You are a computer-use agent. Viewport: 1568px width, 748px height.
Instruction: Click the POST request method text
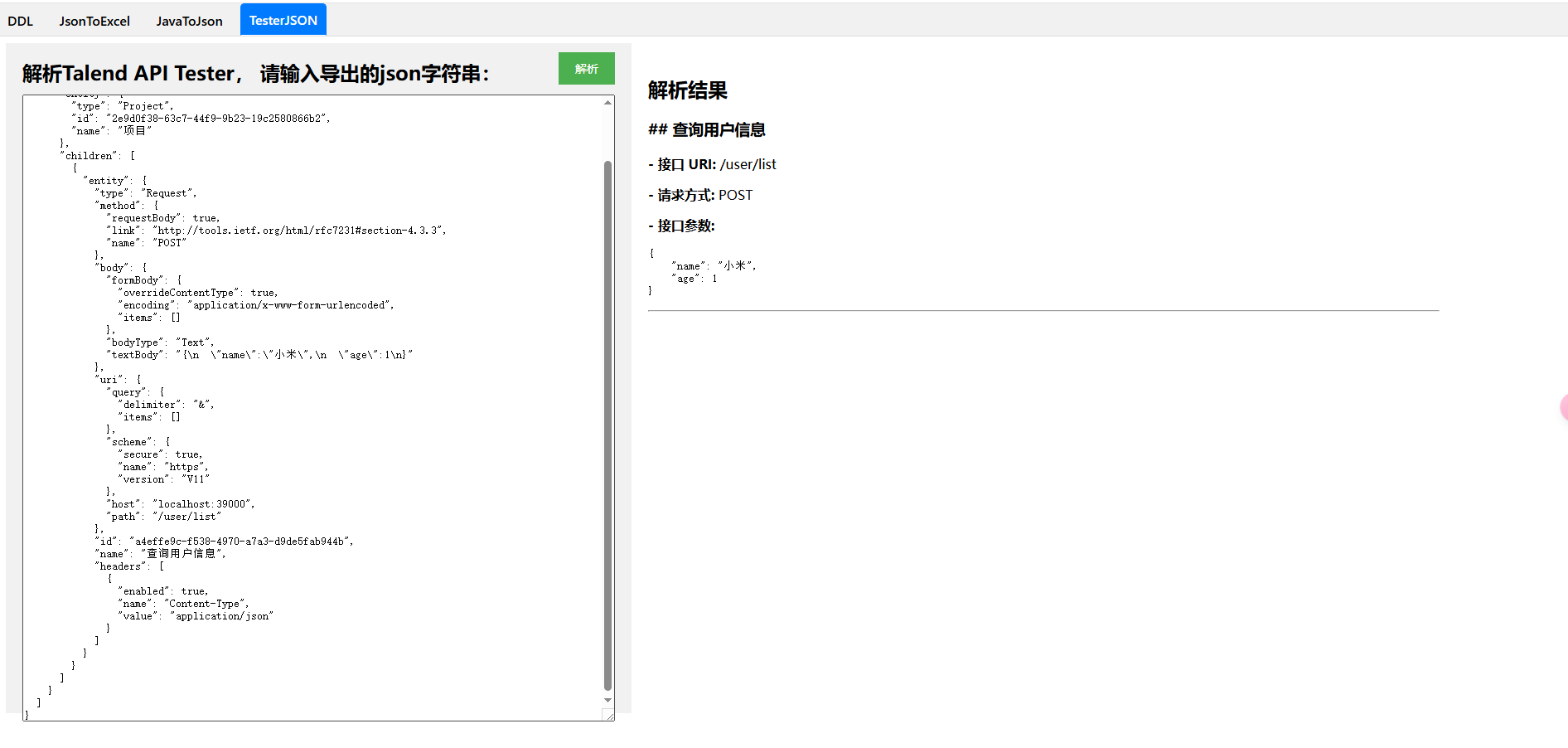(735, 195)
